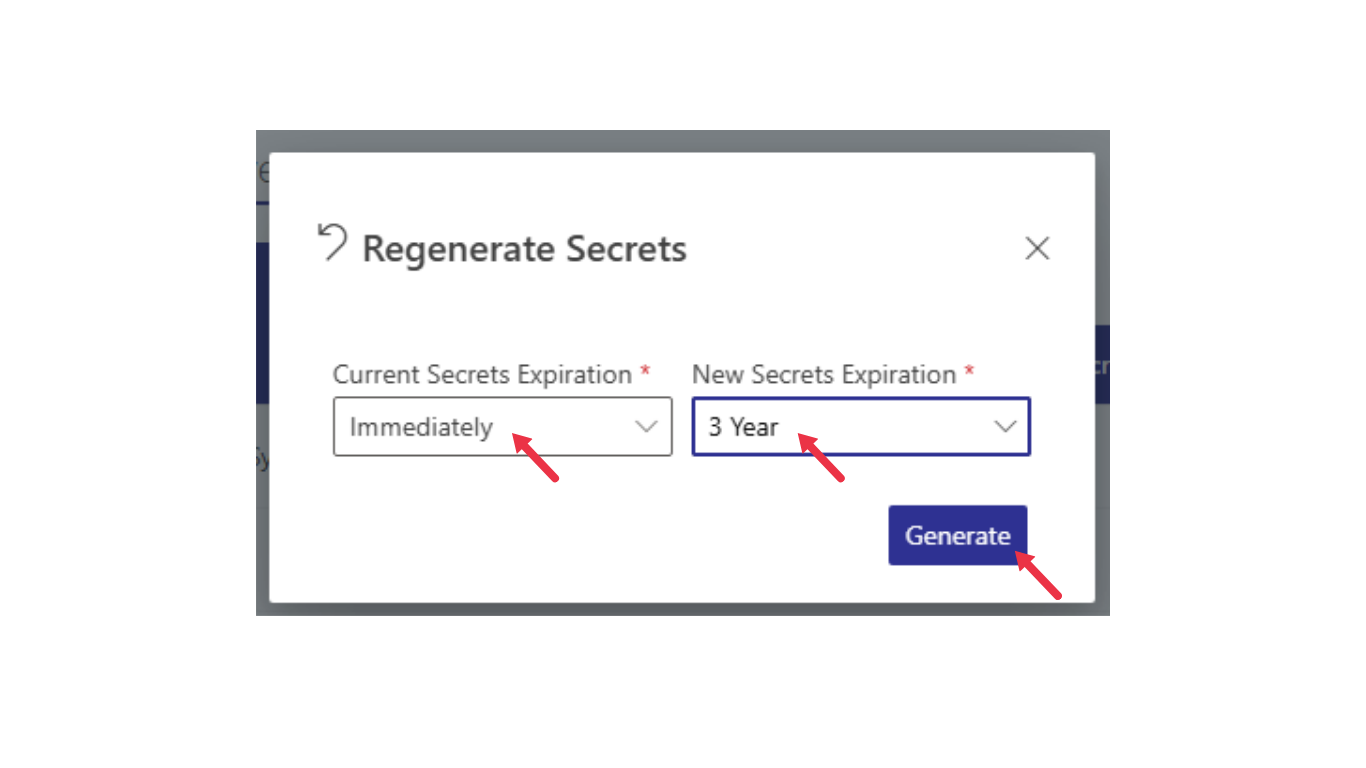Open the Current Secrets Expiration dropdown
The width and height of the screenshot is (1366, 768).
[502, 427]
